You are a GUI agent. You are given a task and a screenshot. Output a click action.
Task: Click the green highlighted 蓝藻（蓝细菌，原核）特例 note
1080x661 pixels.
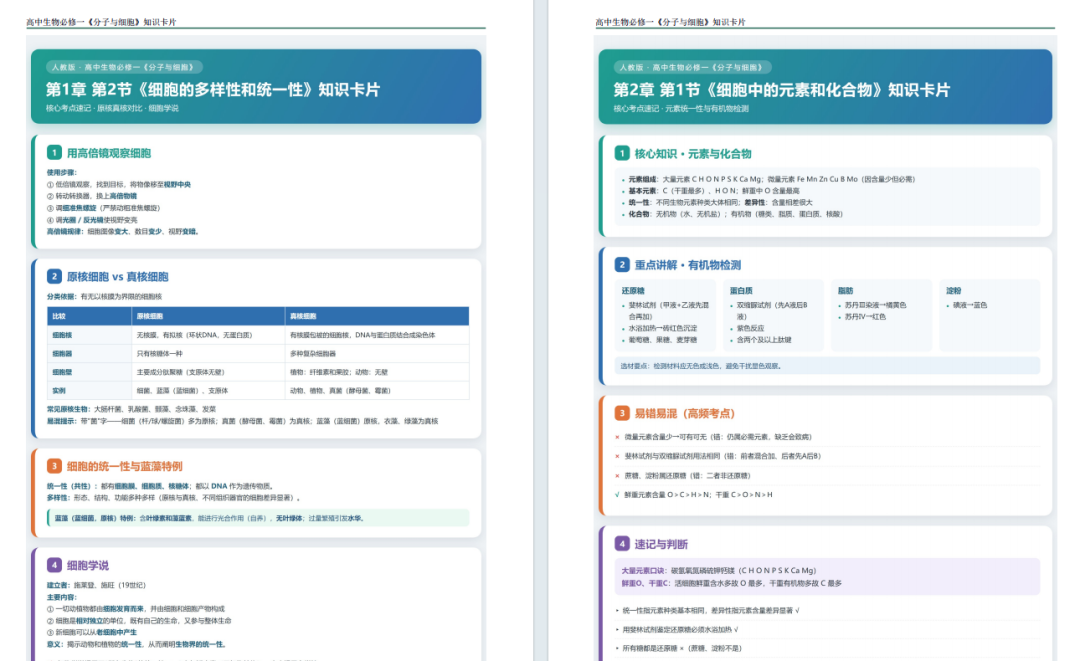258,518
